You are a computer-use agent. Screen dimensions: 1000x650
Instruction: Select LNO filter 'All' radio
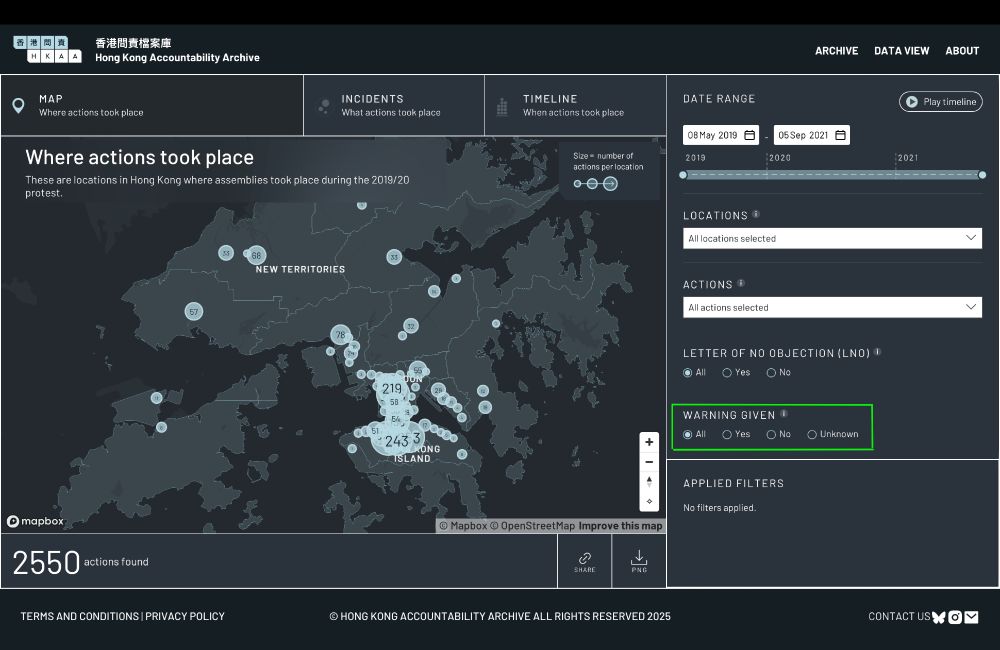pos(688,373)
